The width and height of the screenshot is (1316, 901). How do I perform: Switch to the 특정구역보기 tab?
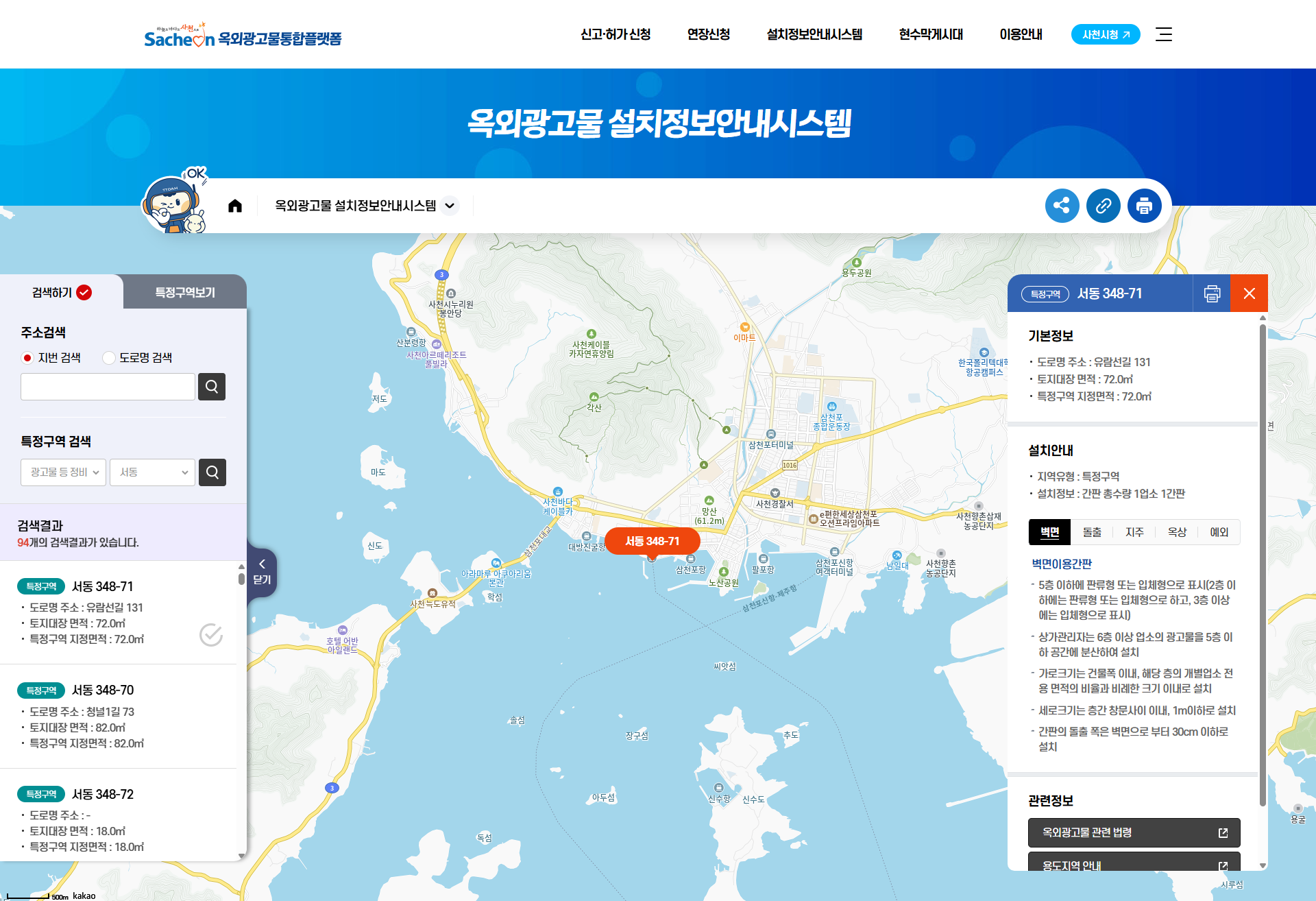(x=184, y=291)
